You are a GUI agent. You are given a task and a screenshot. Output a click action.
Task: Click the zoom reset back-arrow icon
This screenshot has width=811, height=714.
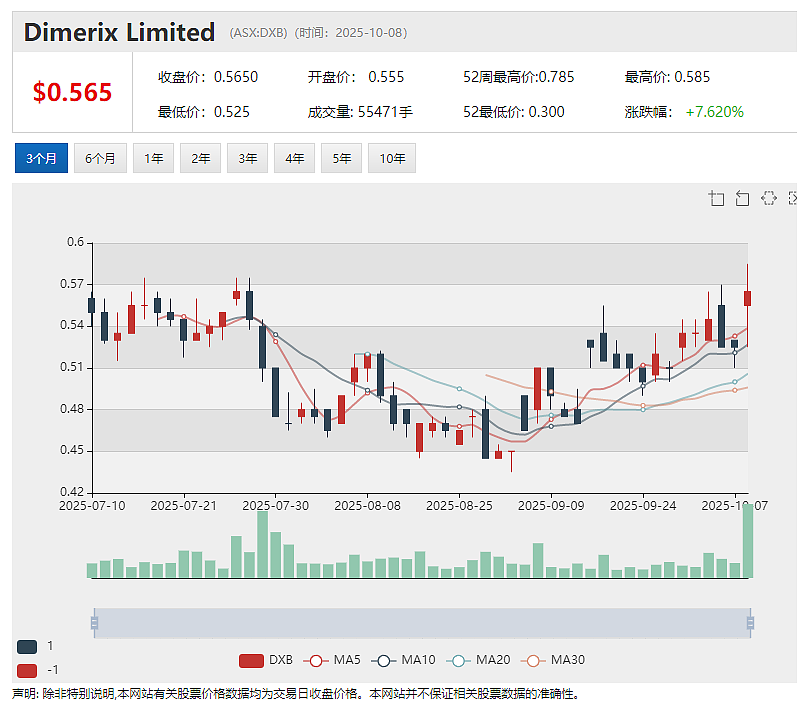[x=742, y=198]
